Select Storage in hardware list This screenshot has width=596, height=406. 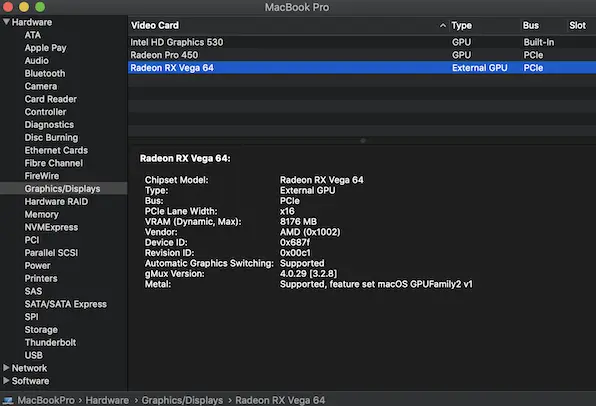(x=41, y=330)
